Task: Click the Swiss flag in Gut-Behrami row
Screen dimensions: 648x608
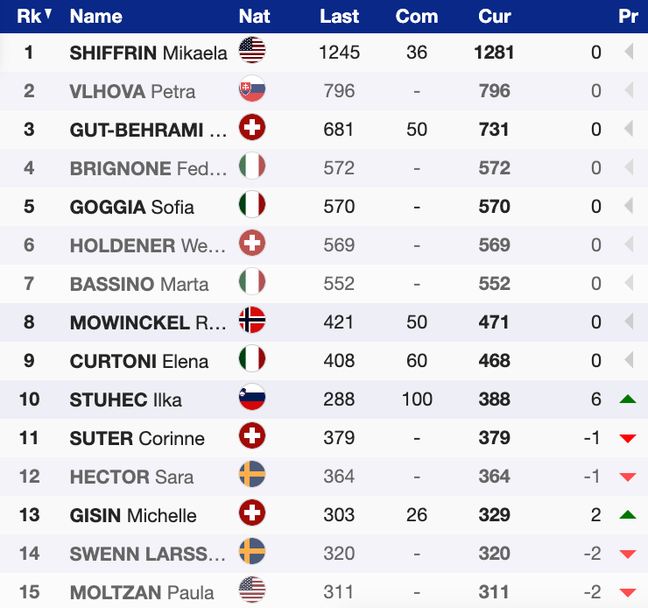Action: (252, 128)
